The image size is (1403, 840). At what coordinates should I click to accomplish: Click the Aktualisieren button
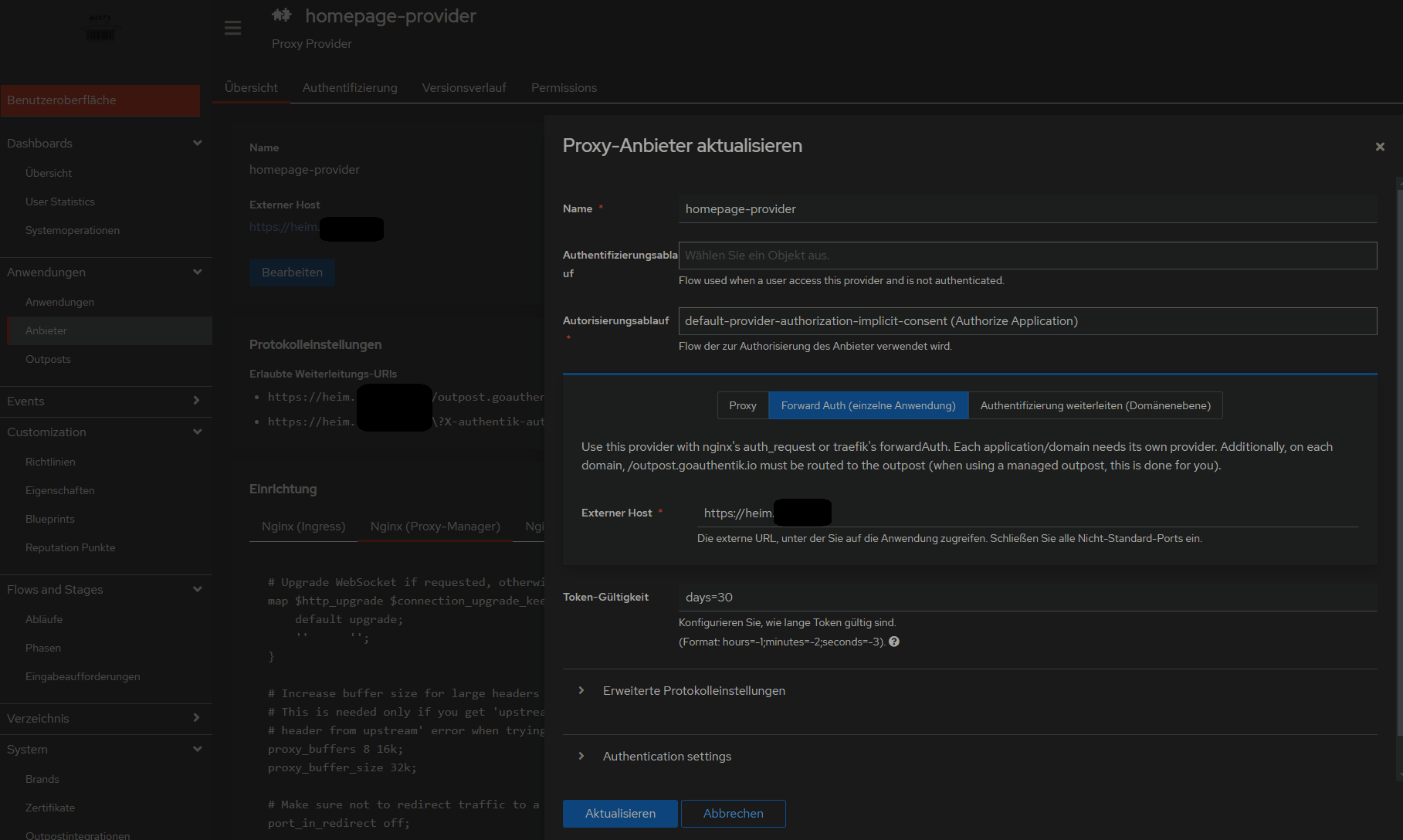pyautogui.click(x=620, y=814)
